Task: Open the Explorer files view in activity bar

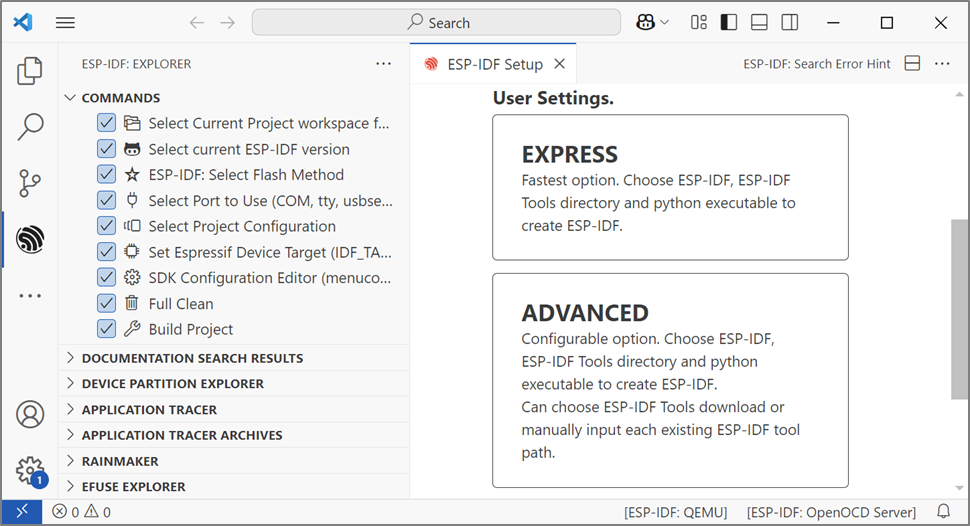Action: [x=30, y=71]
